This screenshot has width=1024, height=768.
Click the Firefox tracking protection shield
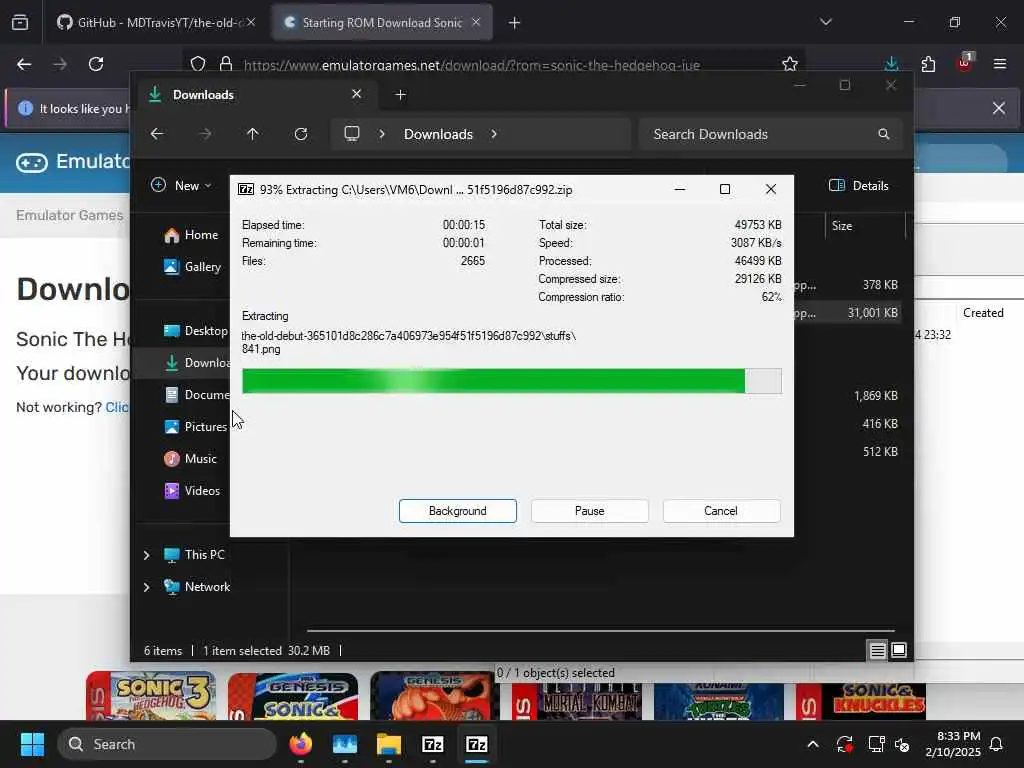198,64
